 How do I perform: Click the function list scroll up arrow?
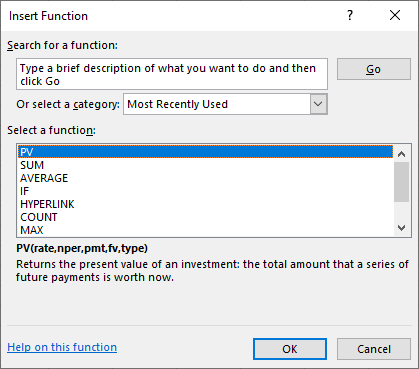click(x=401, y=154)
